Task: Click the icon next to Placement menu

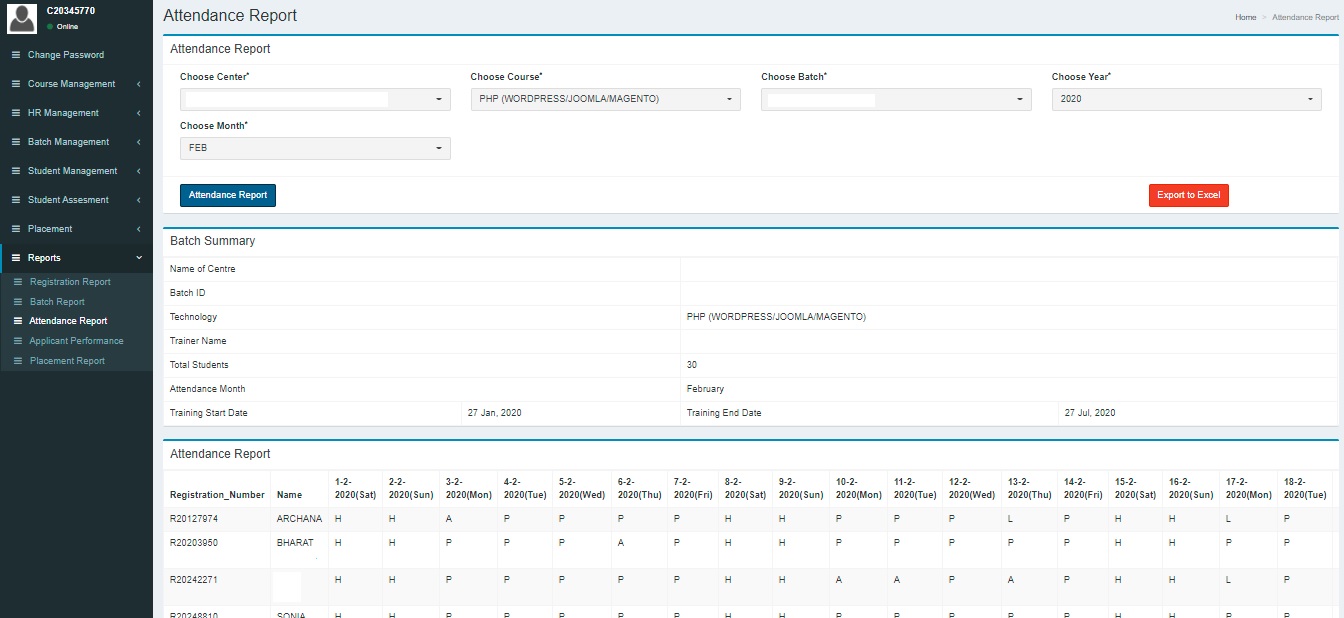Action: (15, 229)
